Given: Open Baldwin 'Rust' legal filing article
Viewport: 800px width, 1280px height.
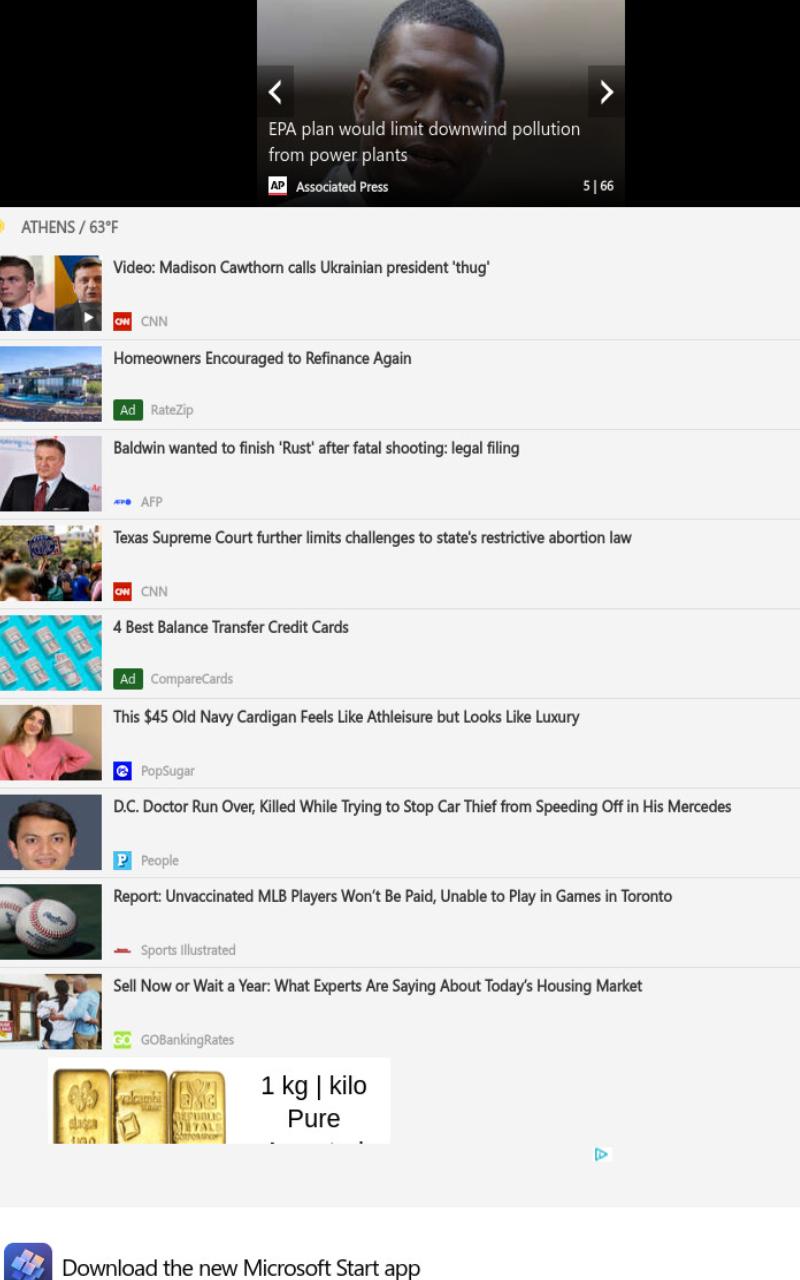Looking at the screenshot, I should [316, 448].
